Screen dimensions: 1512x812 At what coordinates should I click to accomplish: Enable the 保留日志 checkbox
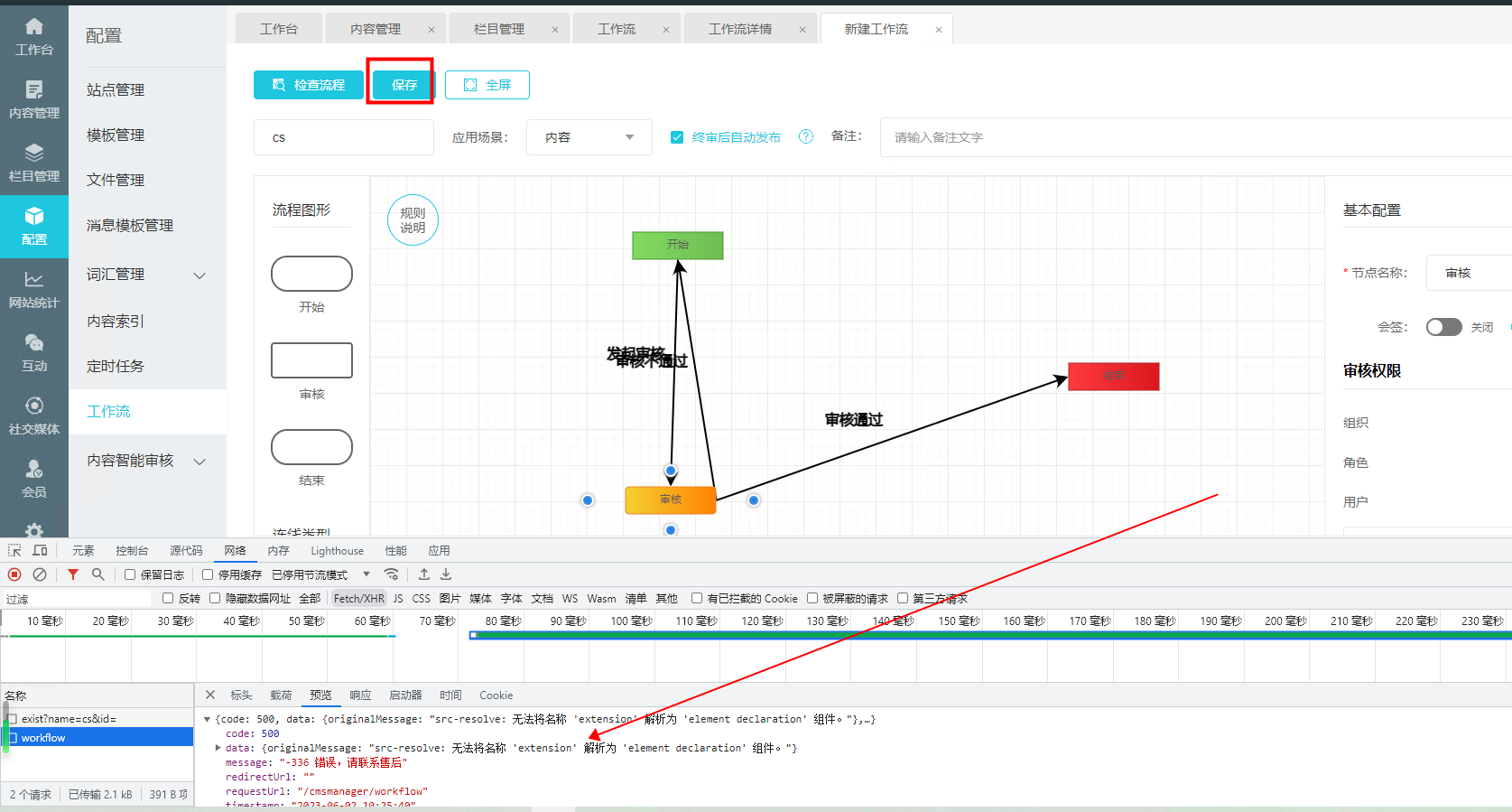(x=130, y=574)
